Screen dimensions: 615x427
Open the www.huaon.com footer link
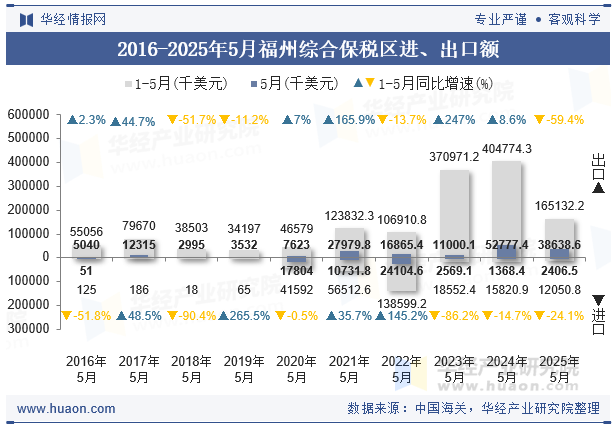click(66, 409)
